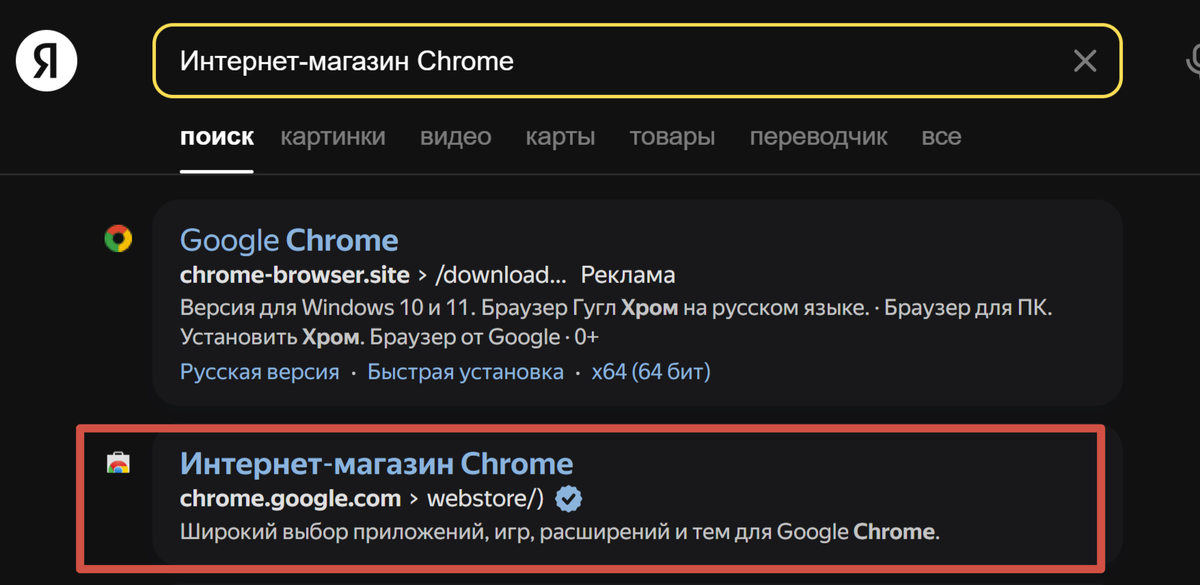Clear the search query with X

point(1085,62)
